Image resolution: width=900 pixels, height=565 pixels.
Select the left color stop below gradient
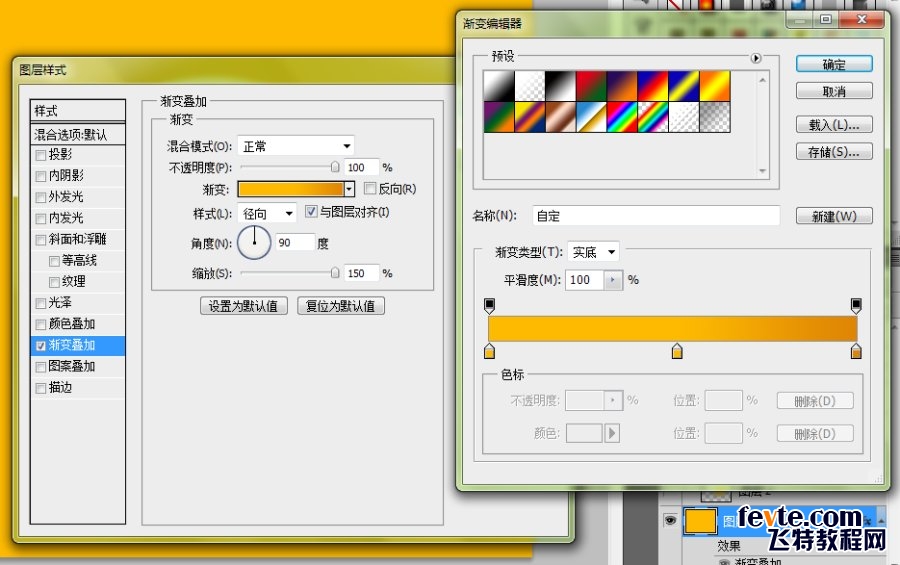(490, 351)
